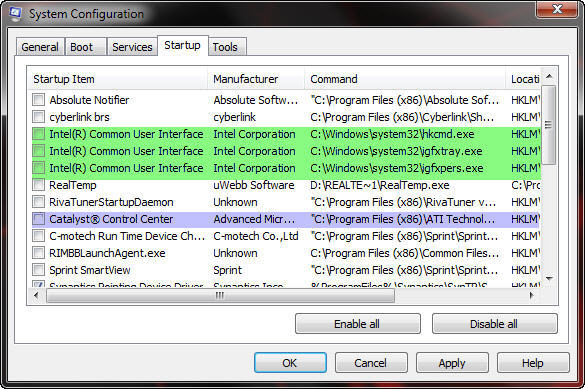The image size is (585, 389).
Task: Click the RealTemp.exe command path
Action: [380, 185]
